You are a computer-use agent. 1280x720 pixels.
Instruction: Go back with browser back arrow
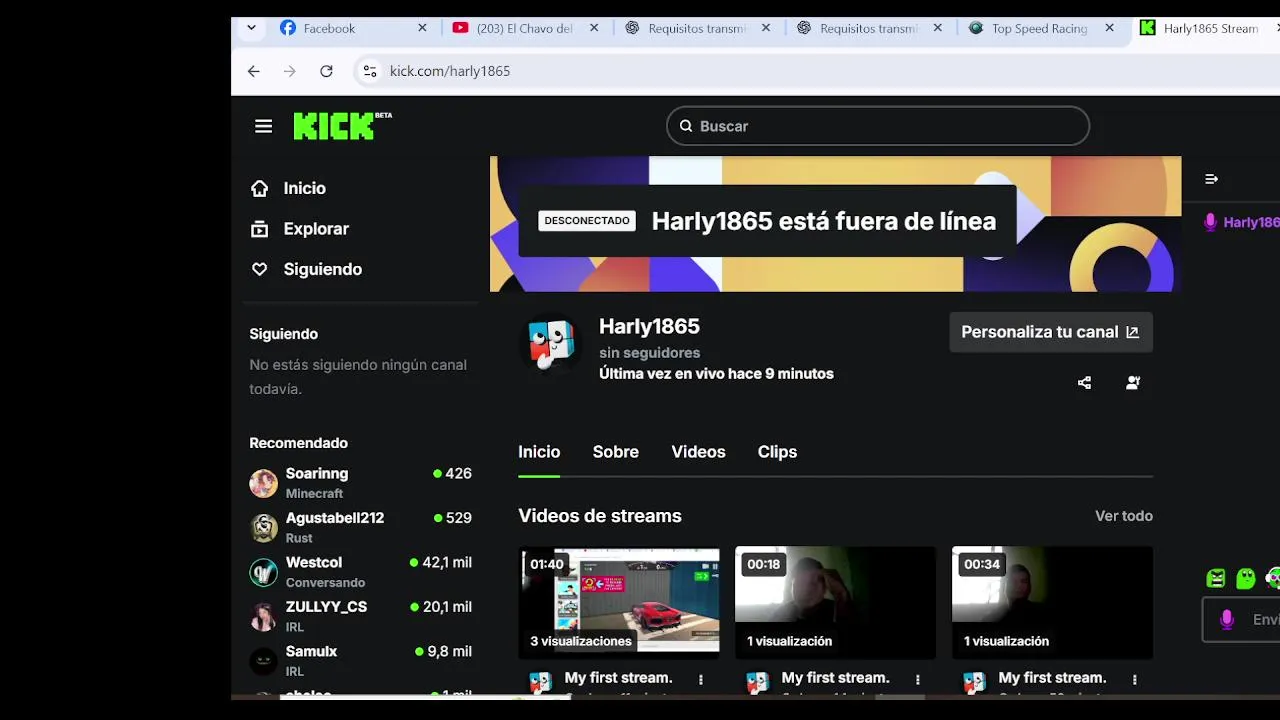point(253,71)
